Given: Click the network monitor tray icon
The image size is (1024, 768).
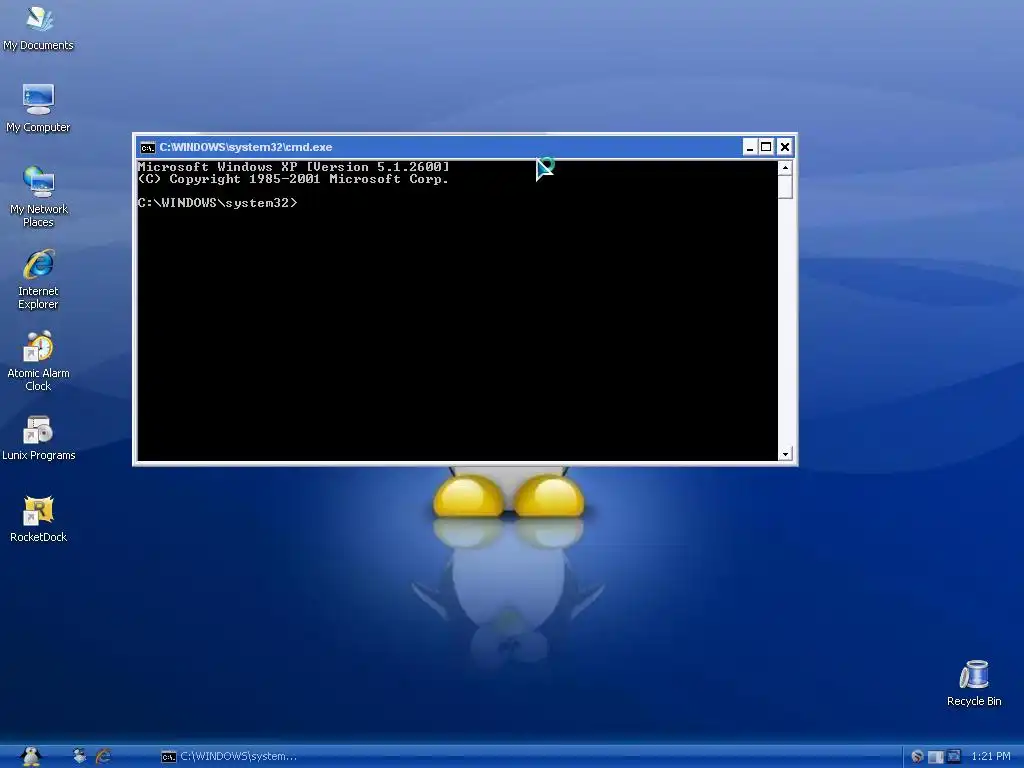Looking at the screenshot, I should [953, 756].
